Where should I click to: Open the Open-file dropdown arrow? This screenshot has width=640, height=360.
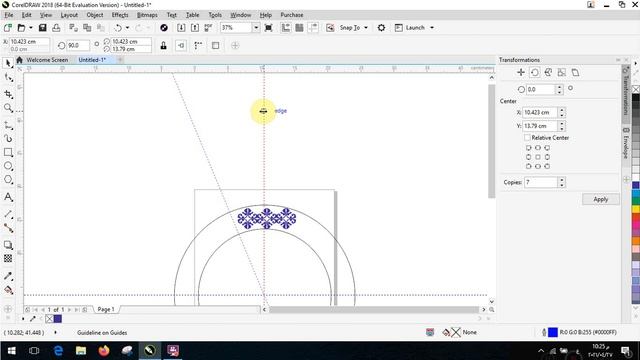[x=31, y=28]
